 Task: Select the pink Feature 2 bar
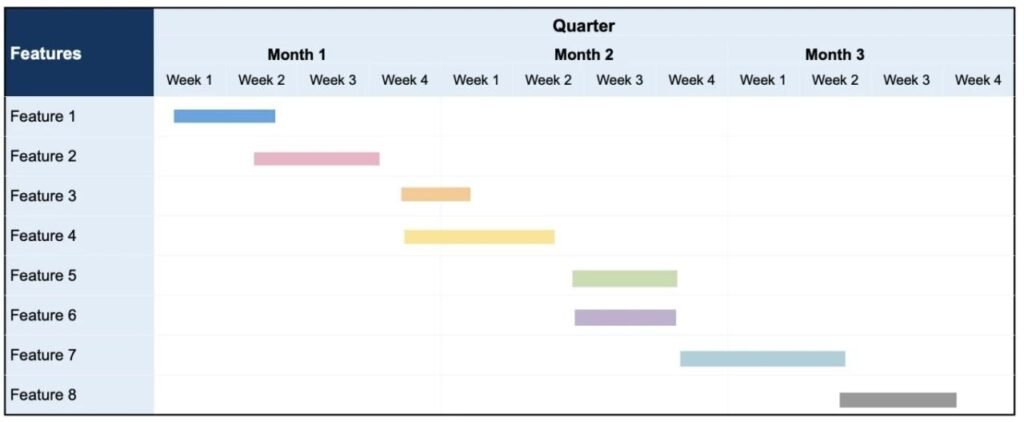[317, 159]
